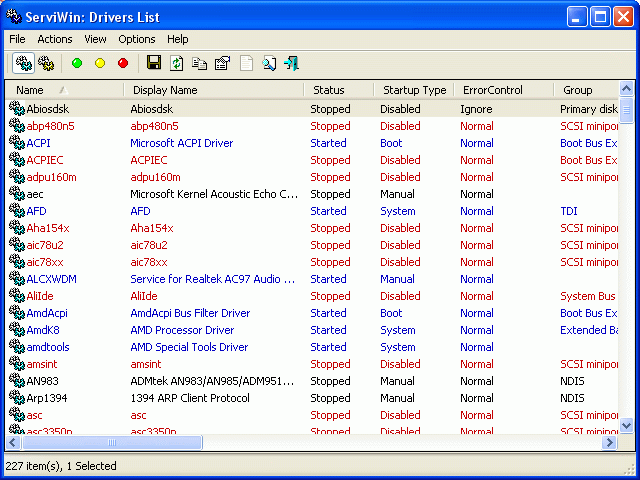The height and width of the screenshot is (480, 640).
Task: Open the File menu
Action: (x=17, y=39)
